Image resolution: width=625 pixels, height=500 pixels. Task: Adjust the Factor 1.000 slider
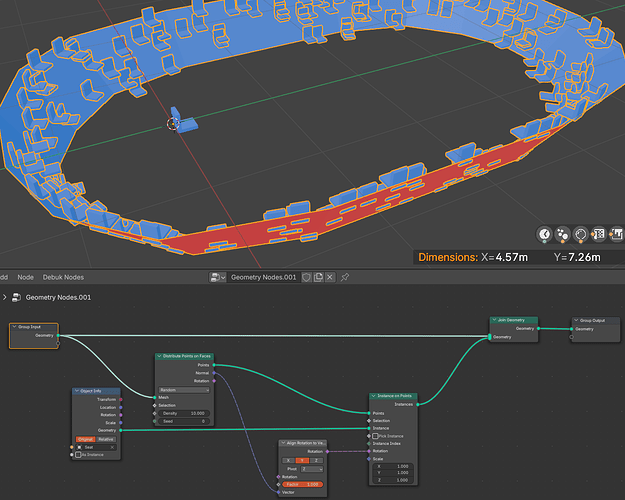click(x=303, y=484)
